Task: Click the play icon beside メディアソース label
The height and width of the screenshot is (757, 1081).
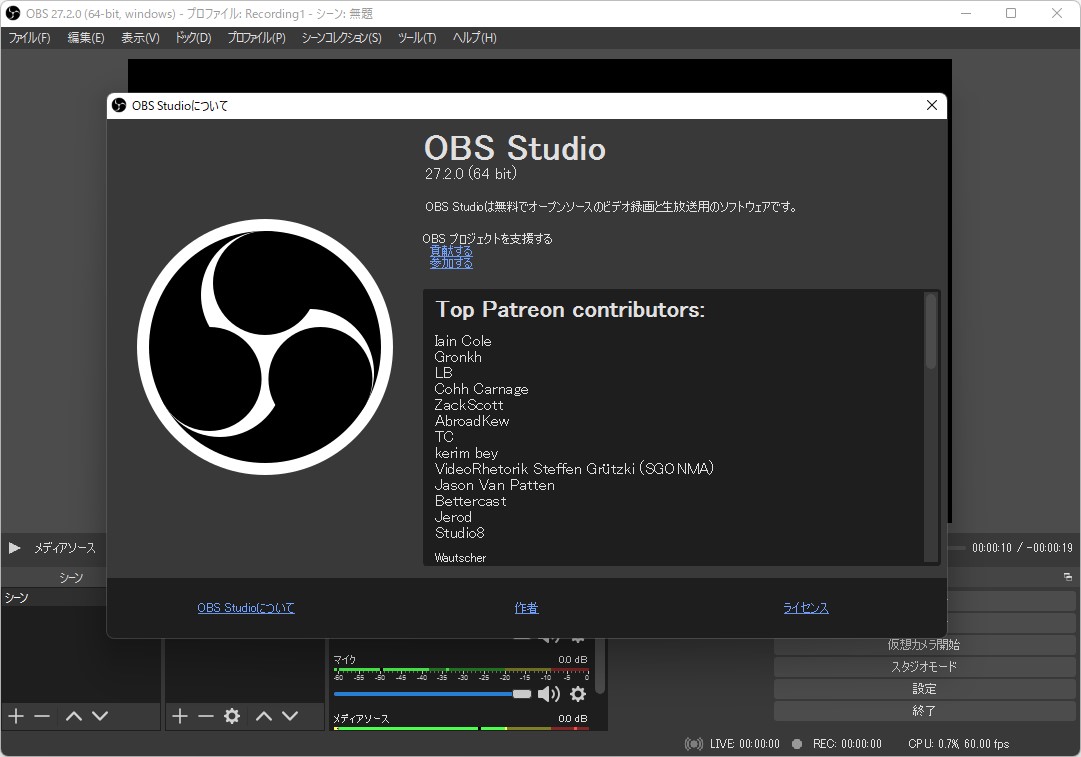Action: pos(14,548)
